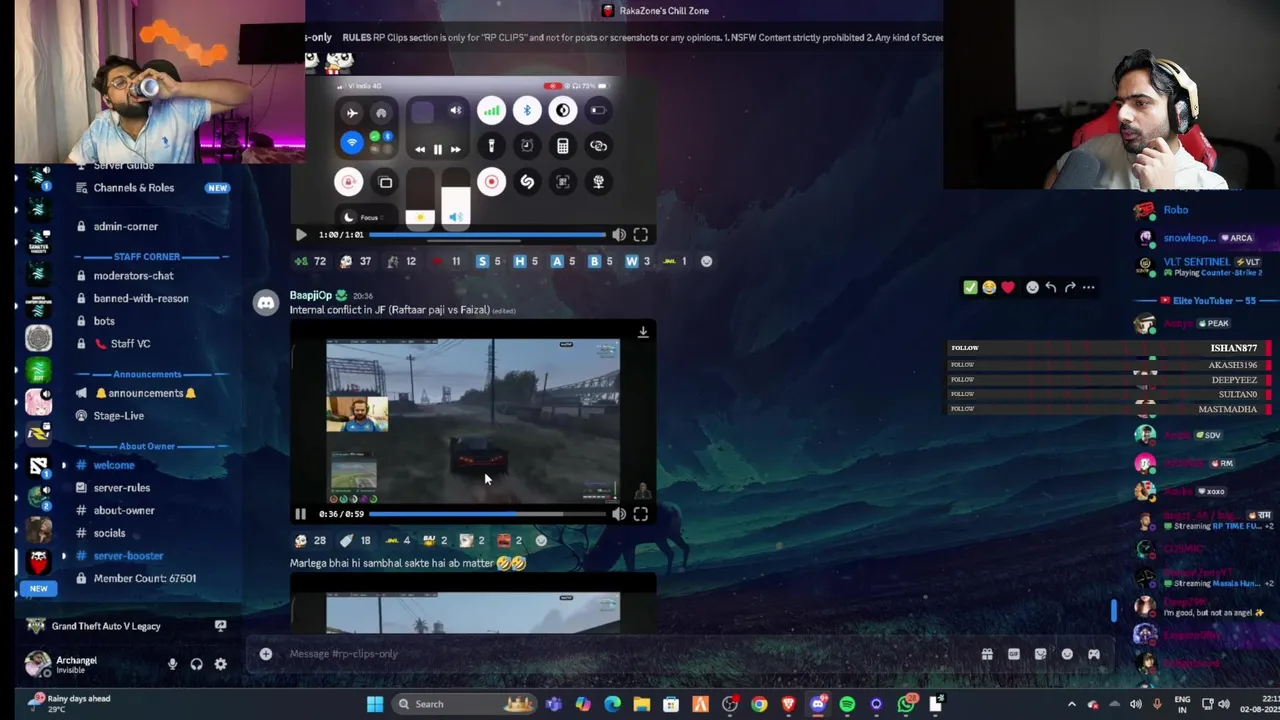Open Discord User Settings gear

click(220, 664)
